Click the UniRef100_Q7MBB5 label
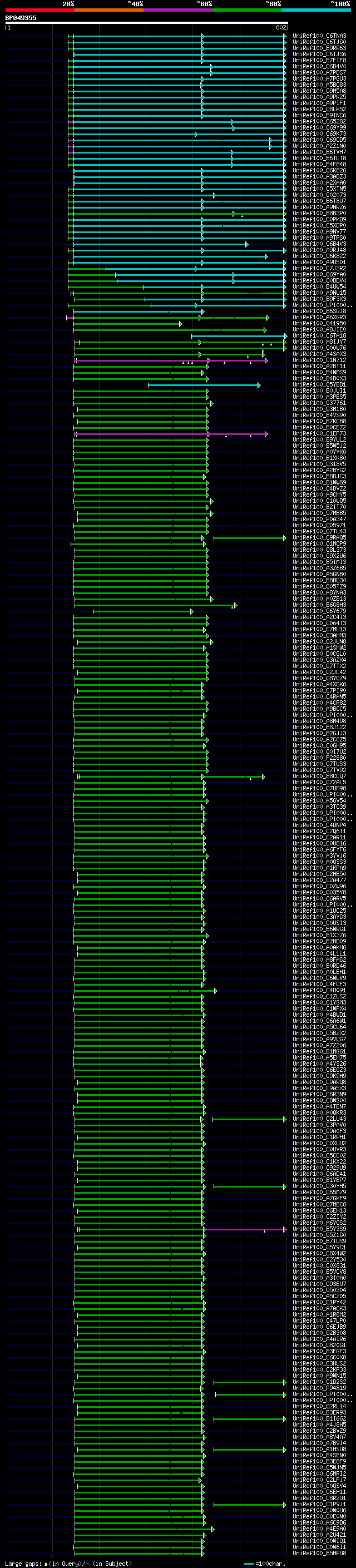The width and height of the screenshot is (356, 1568). (x=319, y=513)
